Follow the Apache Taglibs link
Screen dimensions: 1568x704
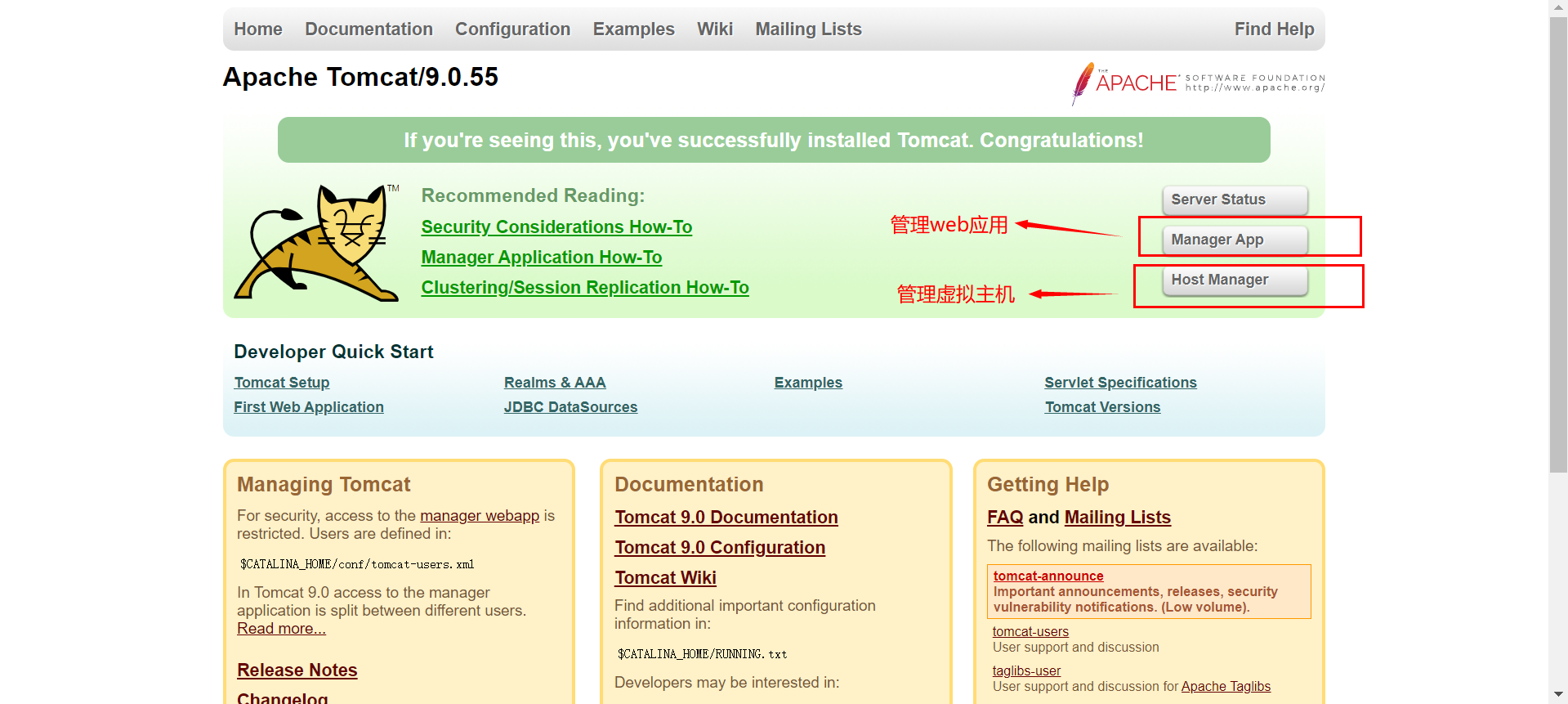(1226, 687)
